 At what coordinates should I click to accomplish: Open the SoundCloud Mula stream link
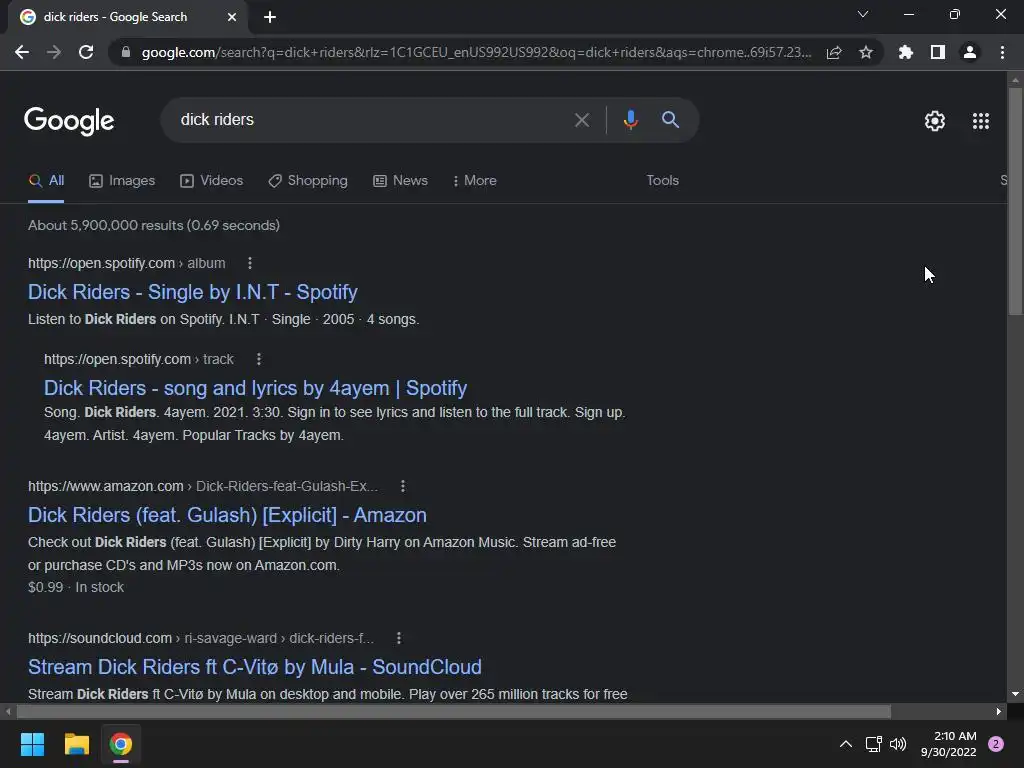pos(255,667)
